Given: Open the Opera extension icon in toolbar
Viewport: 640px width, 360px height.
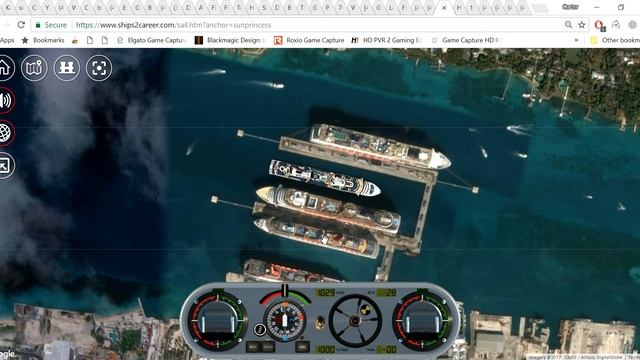Looking at the screenshot, I should [x=599, y=25].
